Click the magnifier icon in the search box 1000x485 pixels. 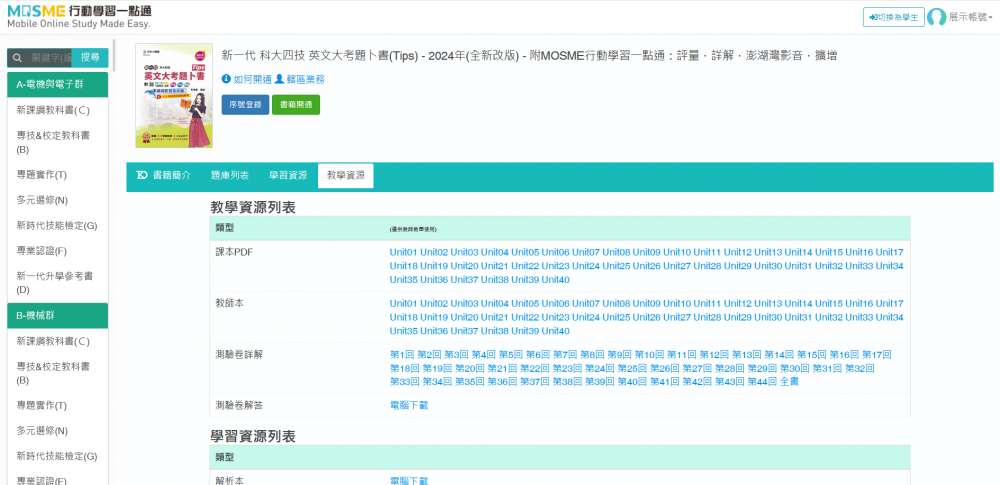pos(18,58)
